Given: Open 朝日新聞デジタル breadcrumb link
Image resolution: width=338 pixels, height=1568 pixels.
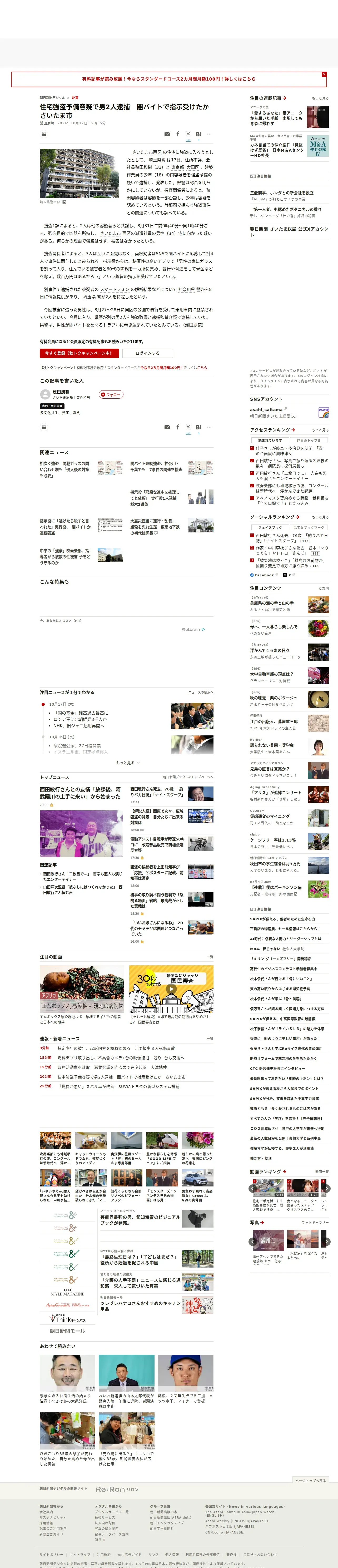Looking at the screenshot, I should pyautogui.click(x=52, y=97).
